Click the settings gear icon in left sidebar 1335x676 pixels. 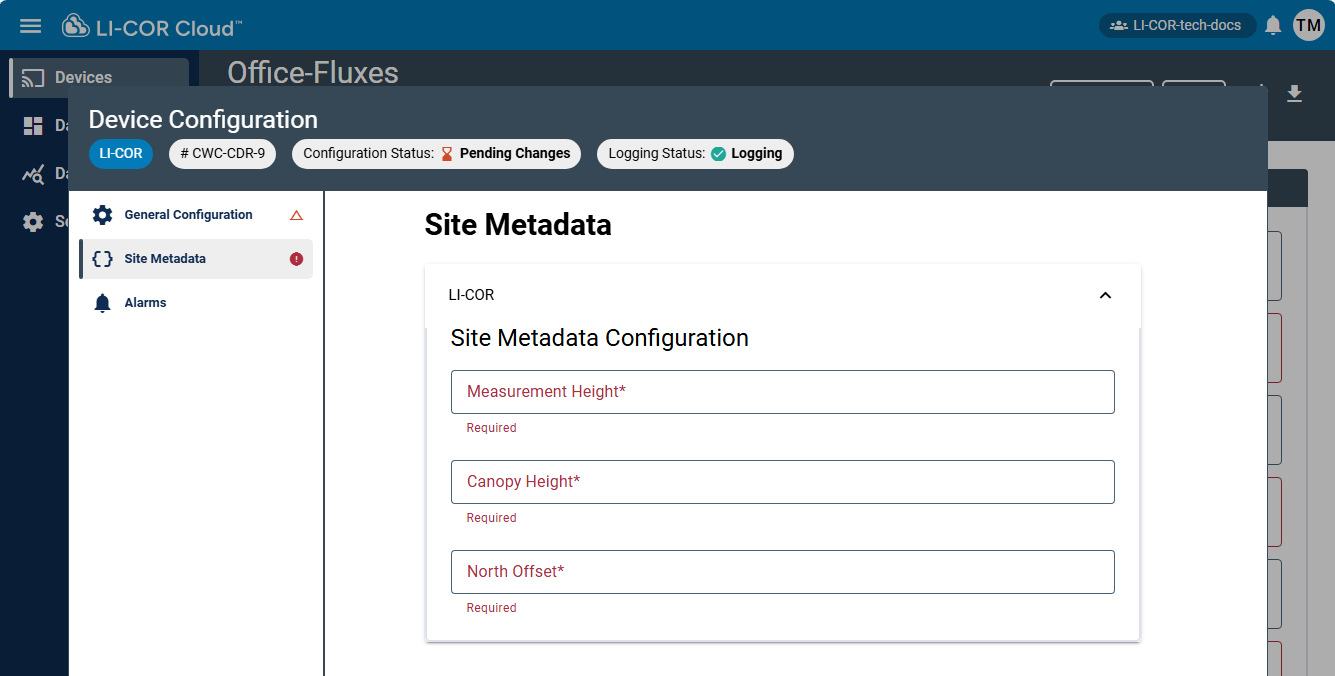(x=33, y=222)
